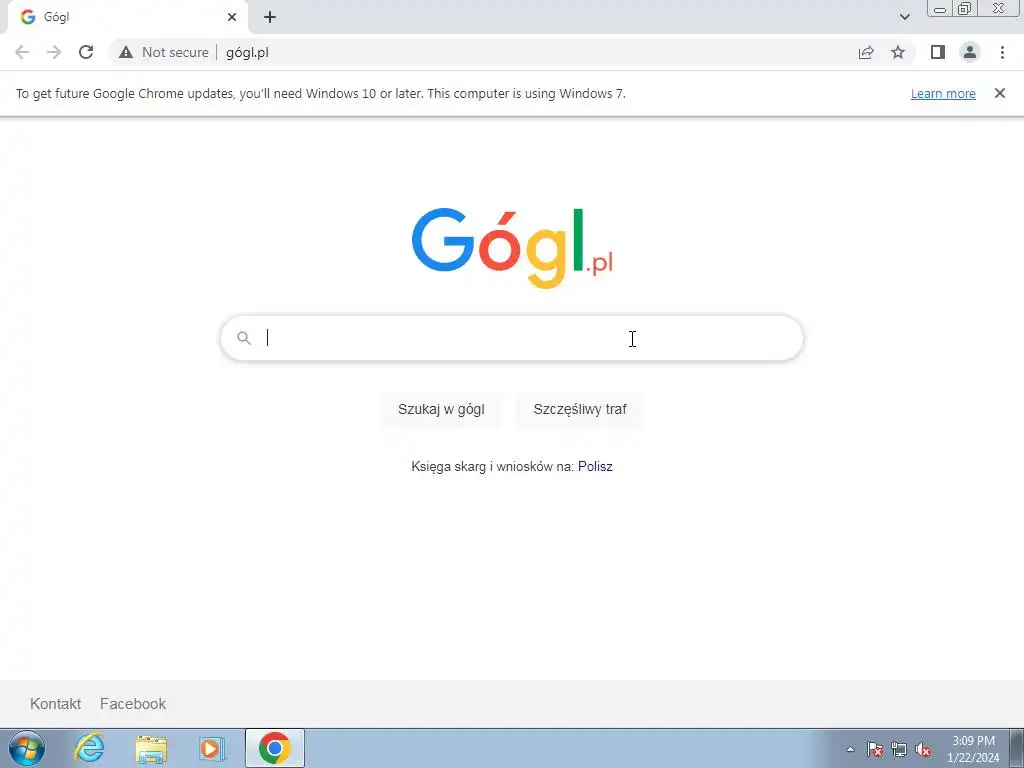Screen dimensions: 1024x768
Task: Open the network status tray icon
Action: pos(899,749)
